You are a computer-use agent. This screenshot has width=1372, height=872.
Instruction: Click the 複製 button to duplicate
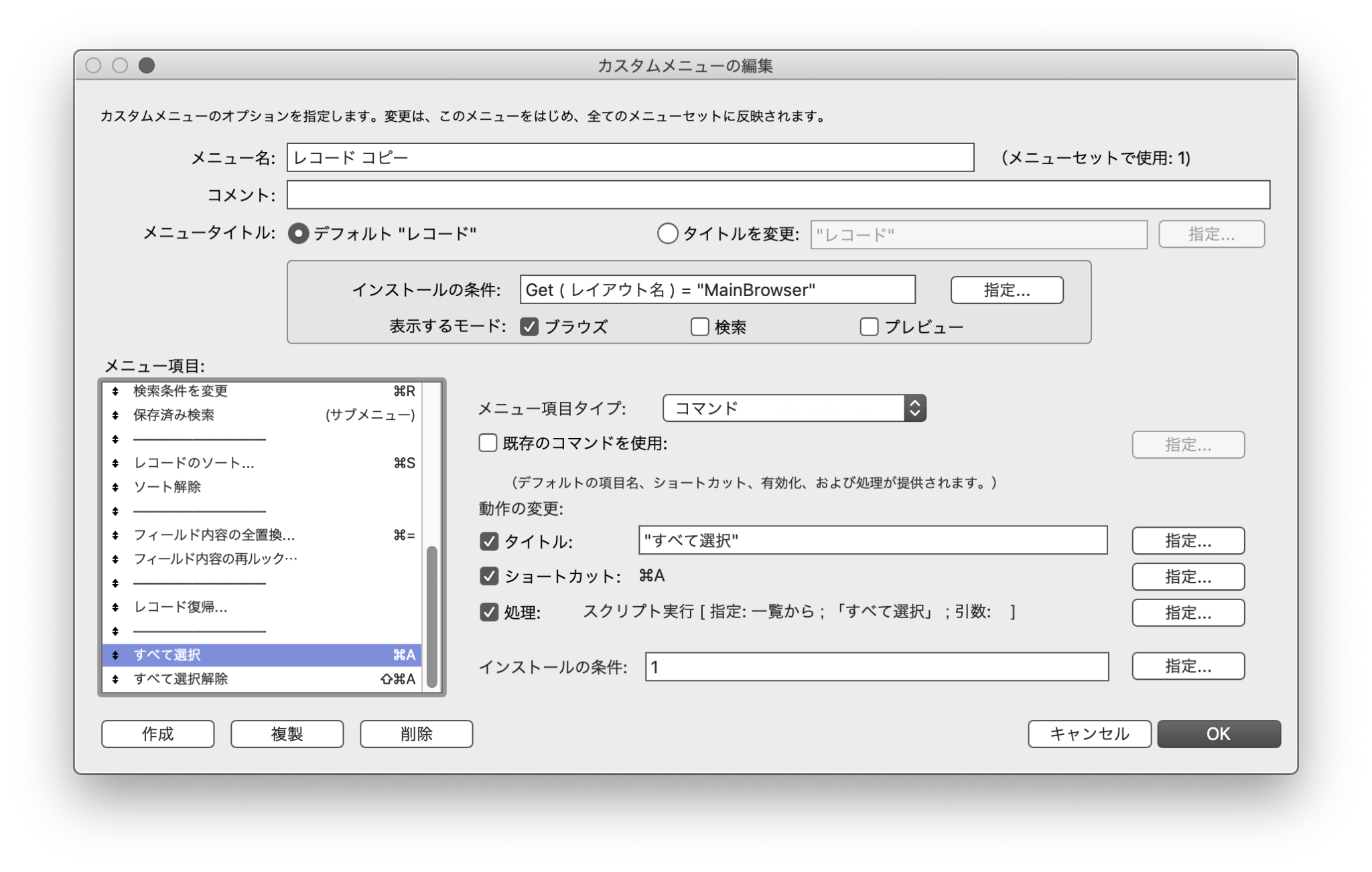point(287,733)
